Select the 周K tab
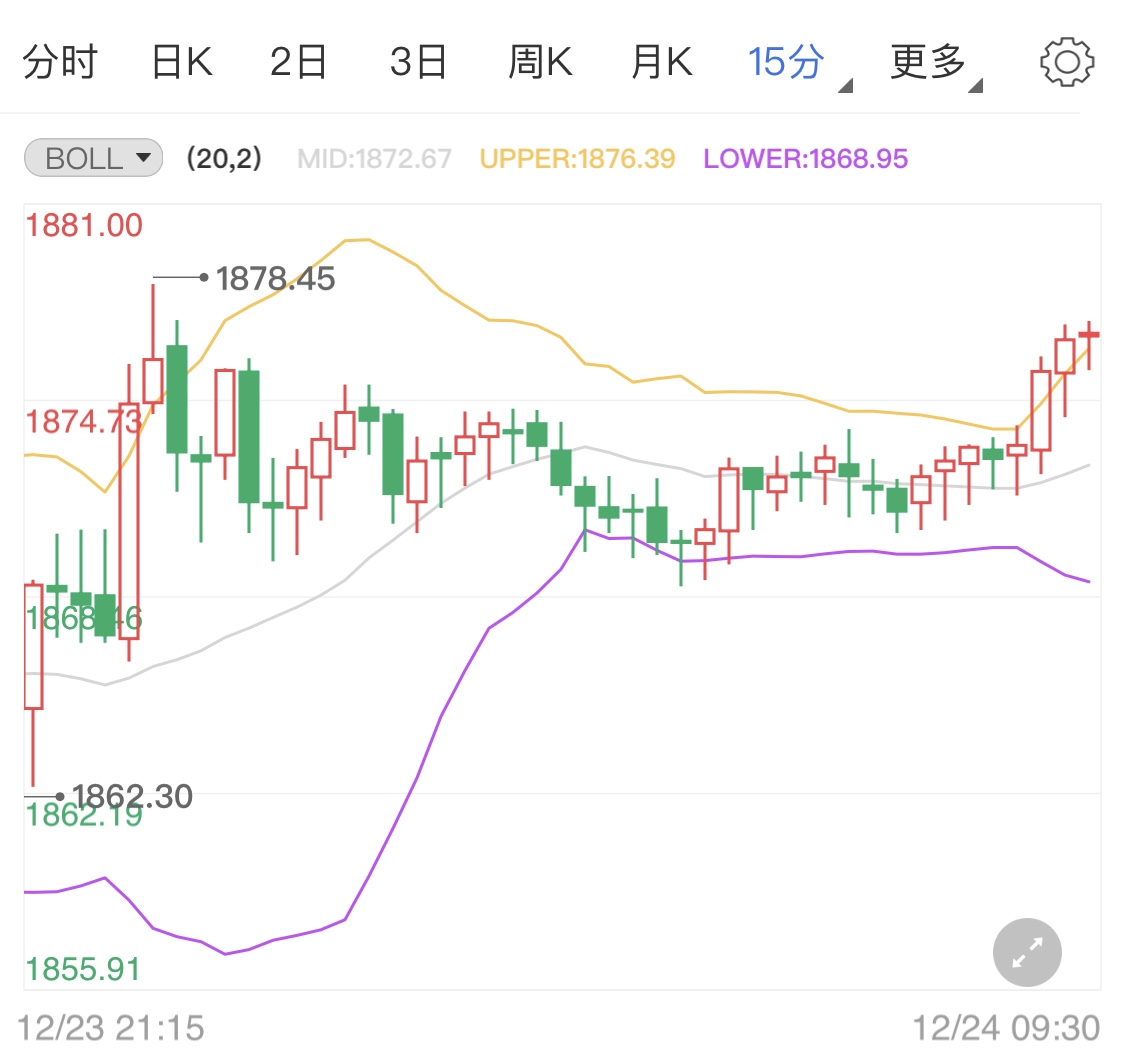This screenshot has height=1058, width=1125. click(540, 62)
